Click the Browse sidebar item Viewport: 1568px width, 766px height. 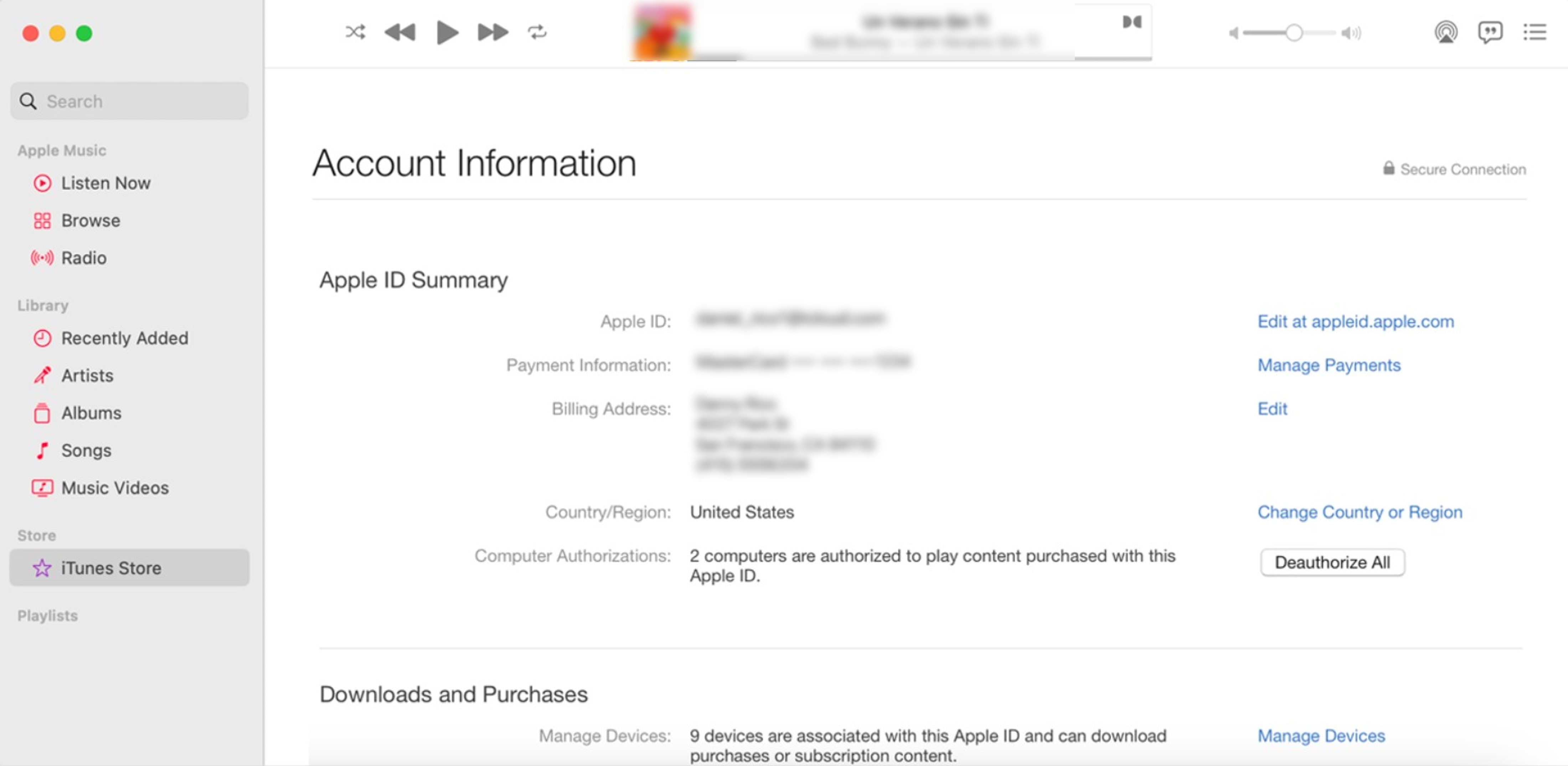[x=90, y=220]
